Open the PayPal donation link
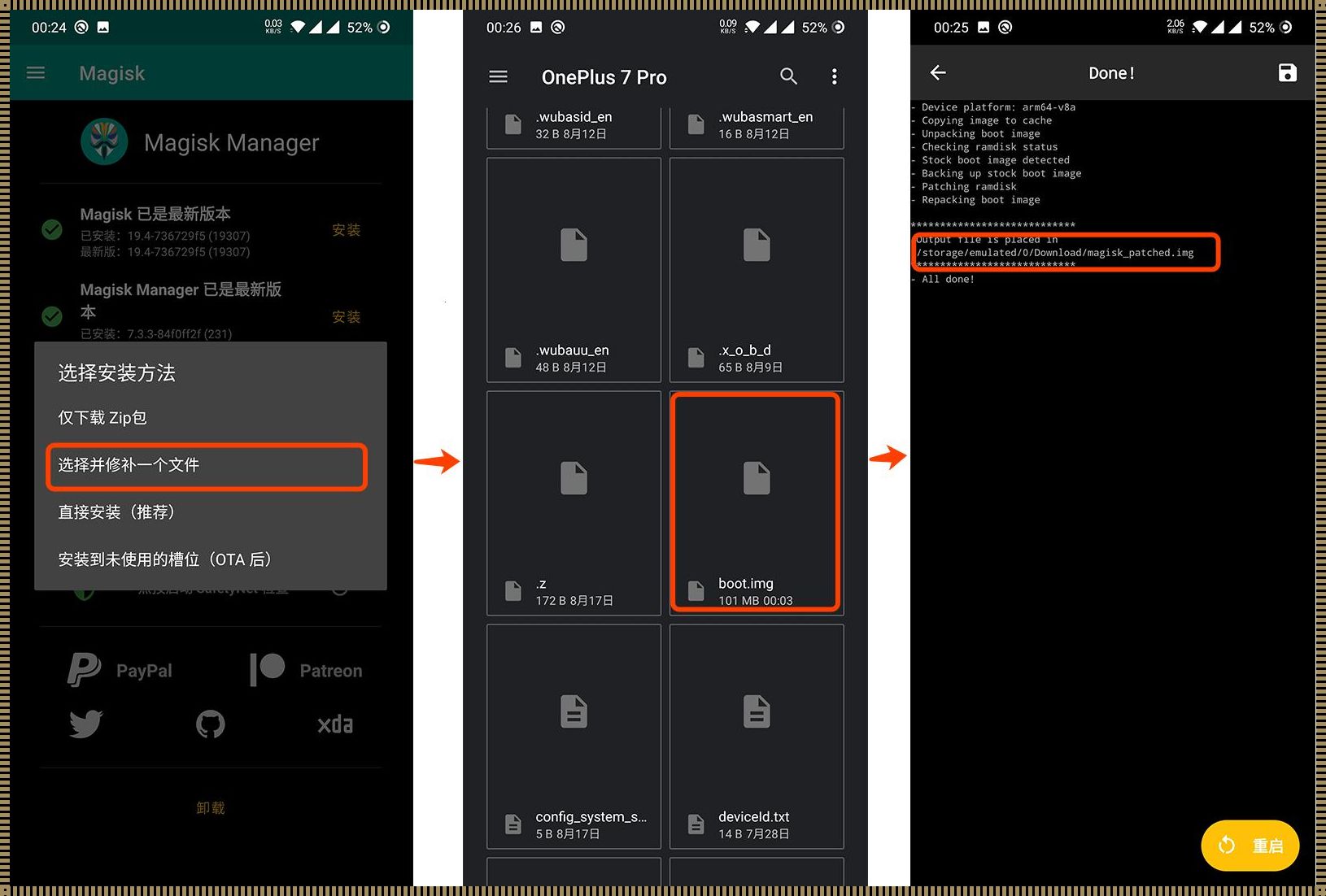The image size is (1326, 896). pos(120,670)
